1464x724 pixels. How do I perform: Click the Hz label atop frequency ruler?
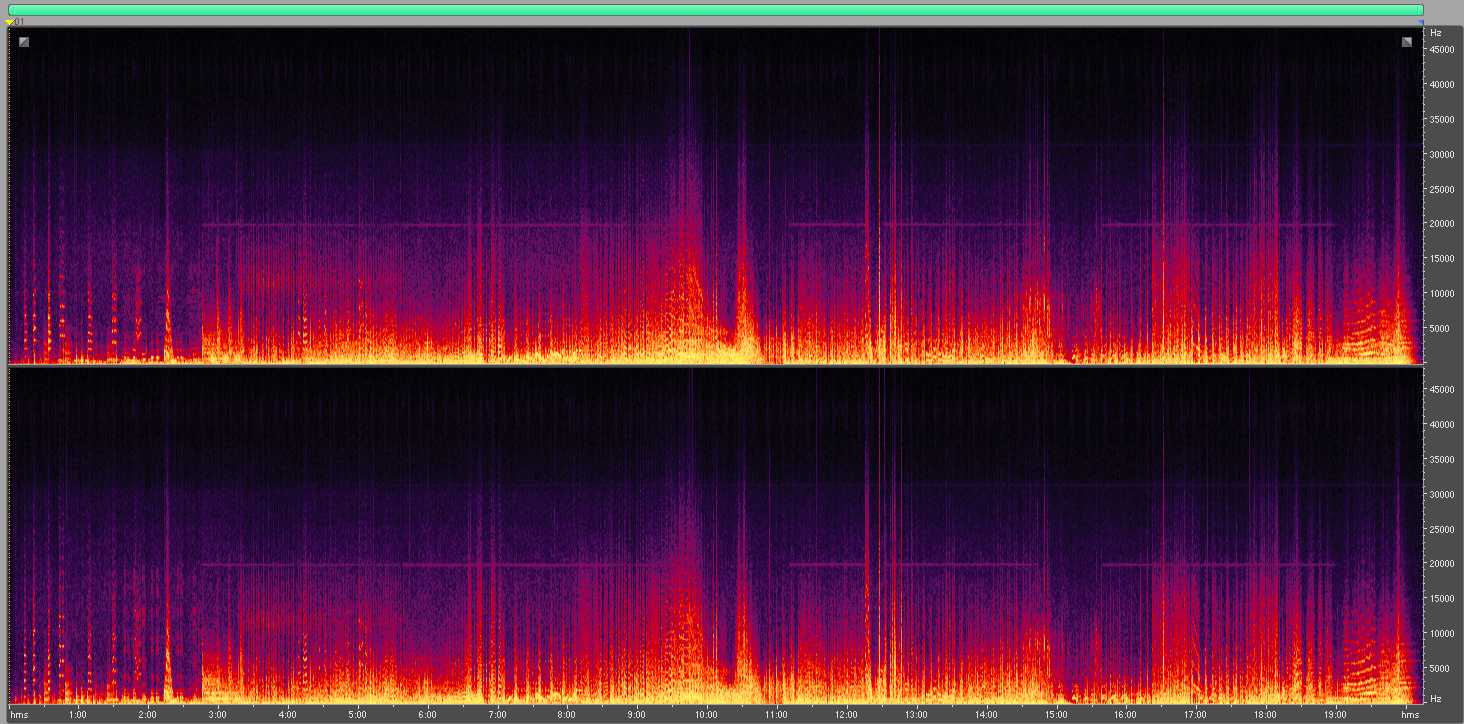(x=1436, y=33)
